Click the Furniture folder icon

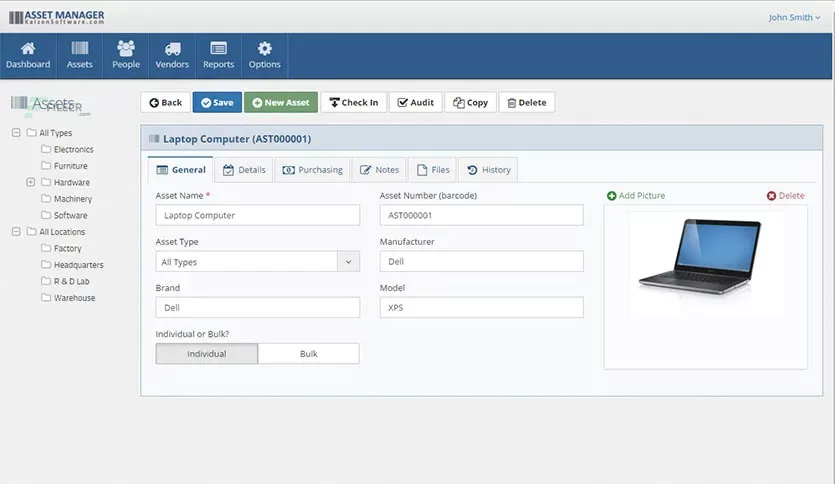click(x=46, y=165)
